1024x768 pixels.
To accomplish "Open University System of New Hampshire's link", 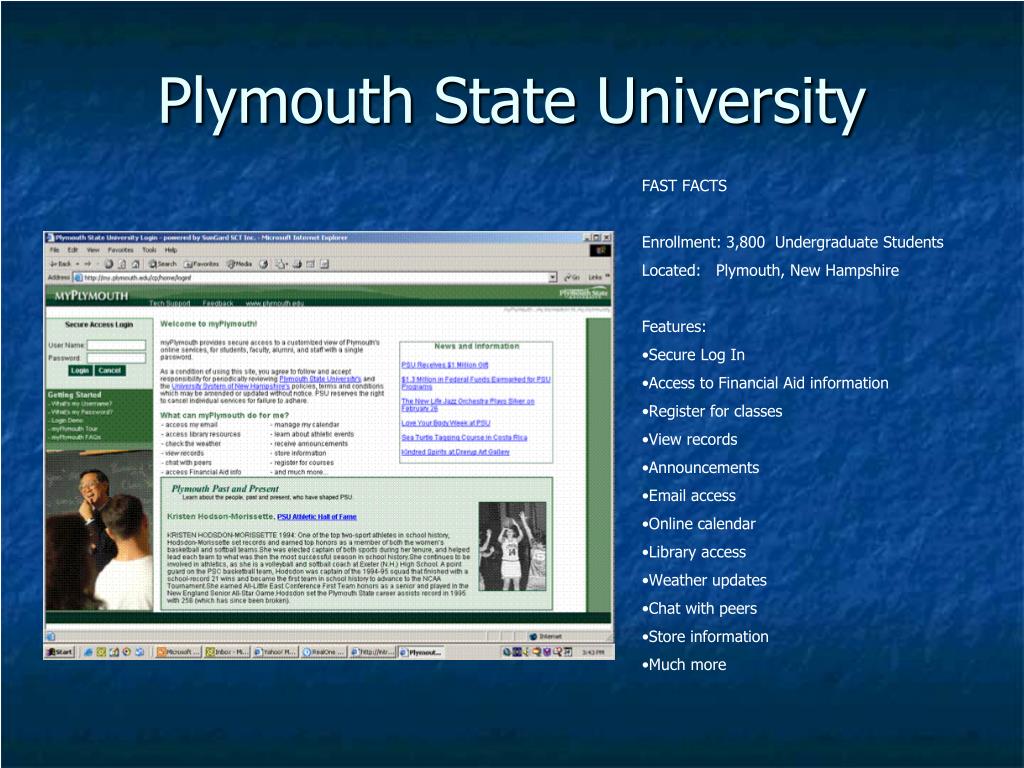I will coord(231,386).
